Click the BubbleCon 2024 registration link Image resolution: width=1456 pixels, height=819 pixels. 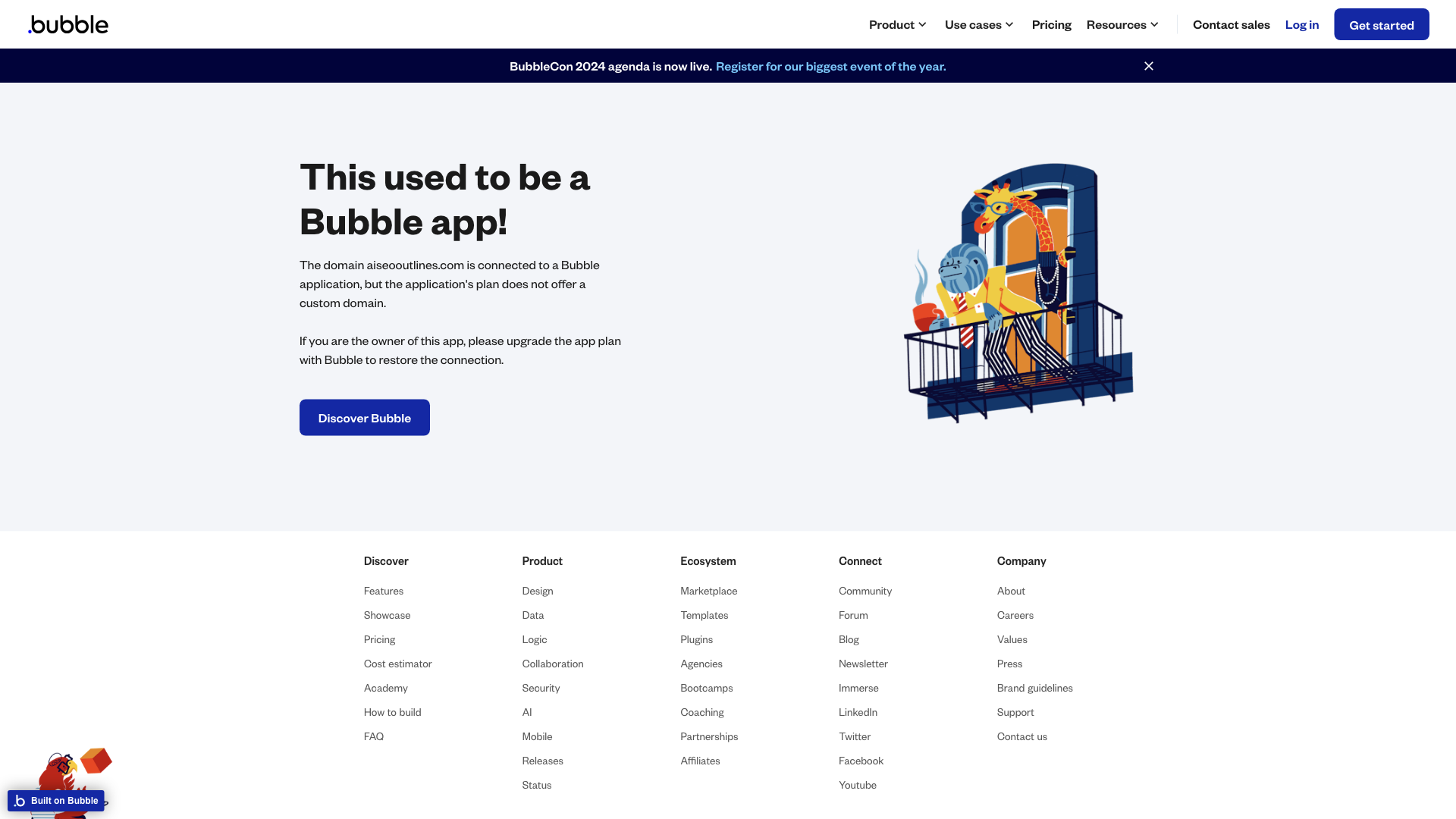coord(829,66)
